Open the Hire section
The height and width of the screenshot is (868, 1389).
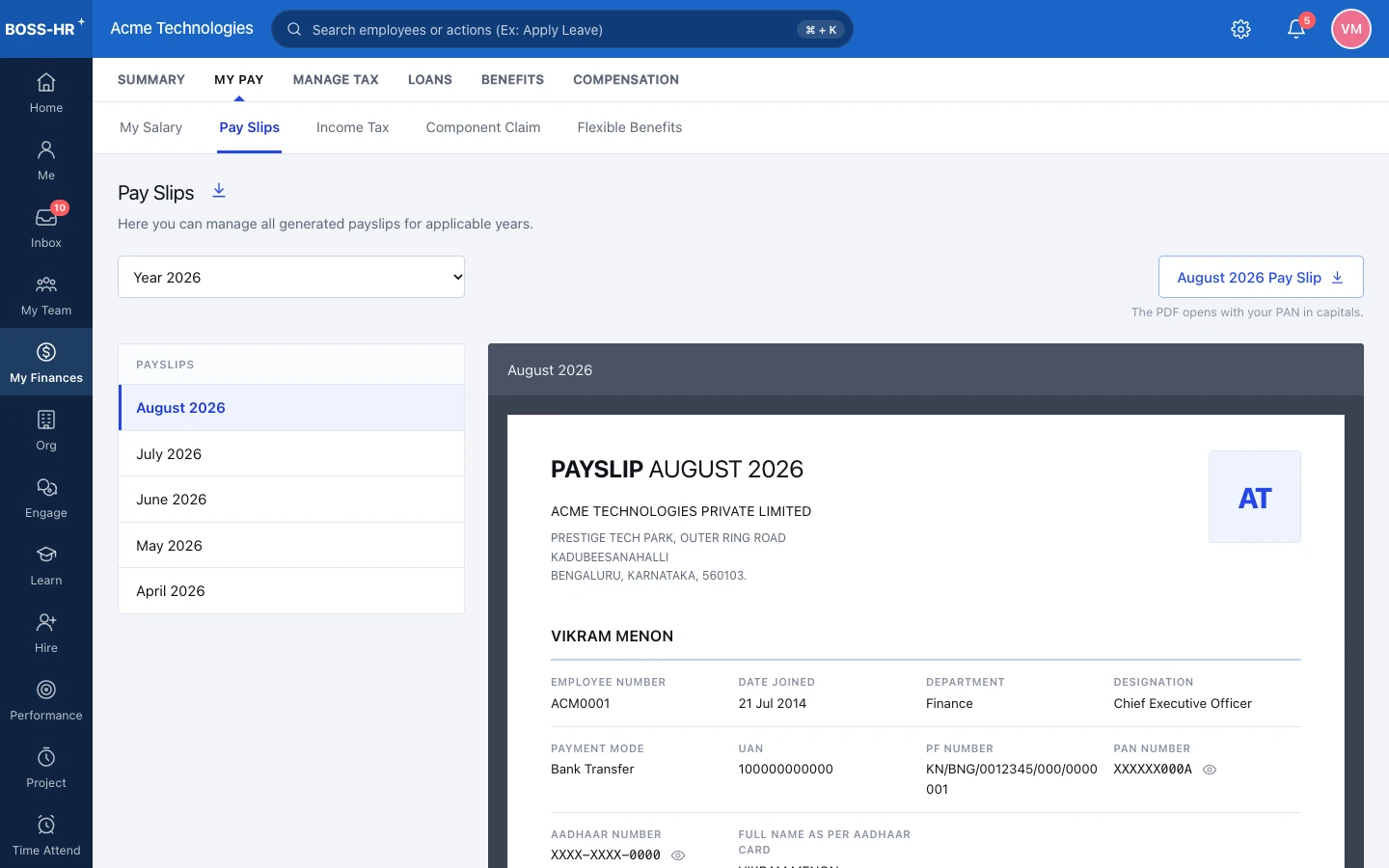tap(46, 633)
